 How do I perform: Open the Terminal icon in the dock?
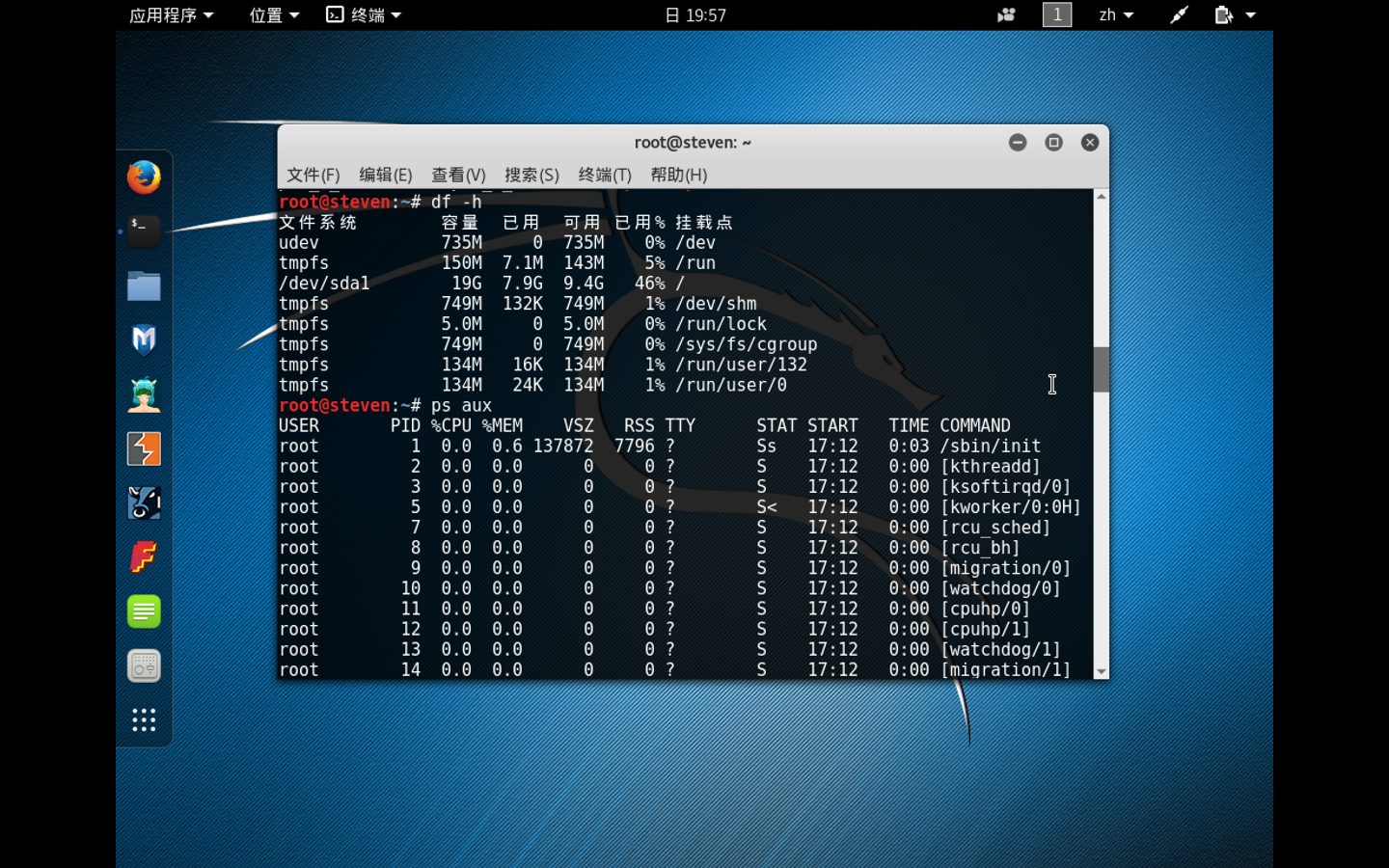click(144, 231)
